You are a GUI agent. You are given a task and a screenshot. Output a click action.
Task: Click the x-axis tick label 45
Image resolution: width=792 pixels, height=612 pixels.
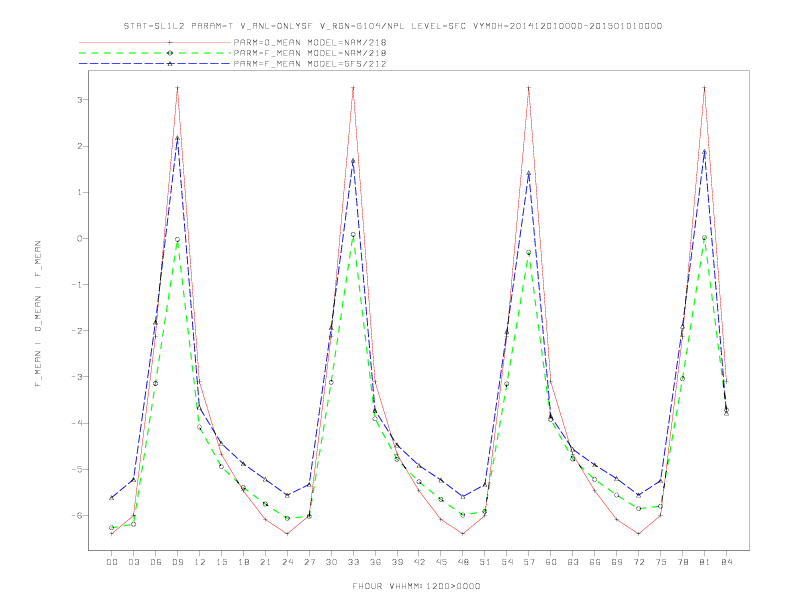(441, 562)
